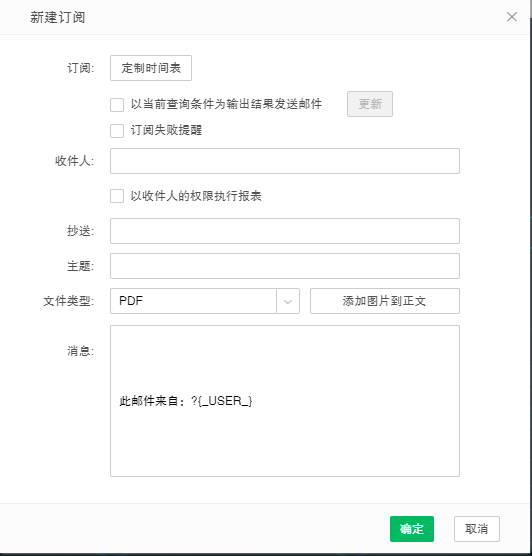Toggle the 订阅失败提醒 checkbox
532x556 pixels.
117,131
